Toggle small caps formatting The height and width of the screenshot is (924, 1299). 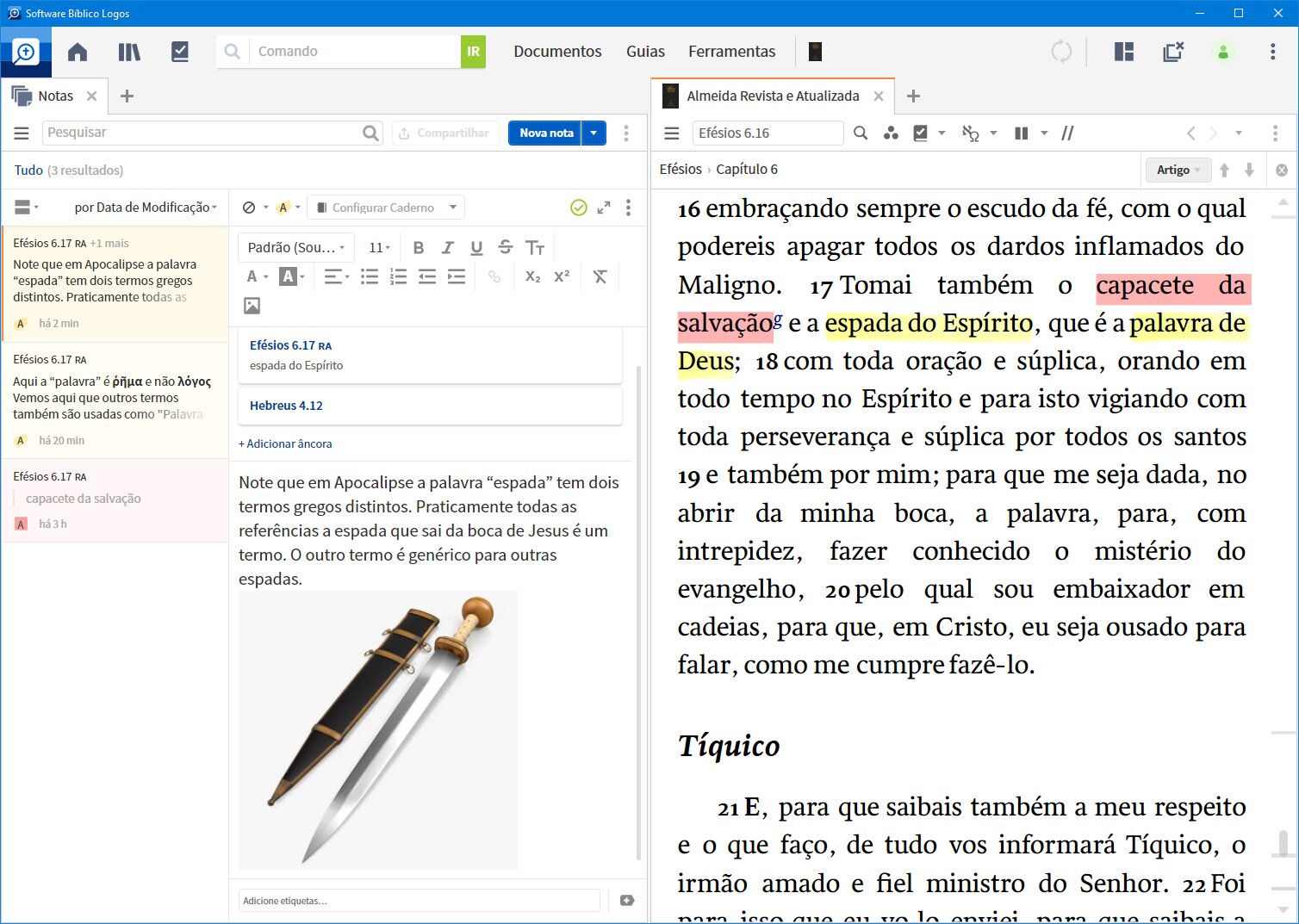(x=535, y=248)
